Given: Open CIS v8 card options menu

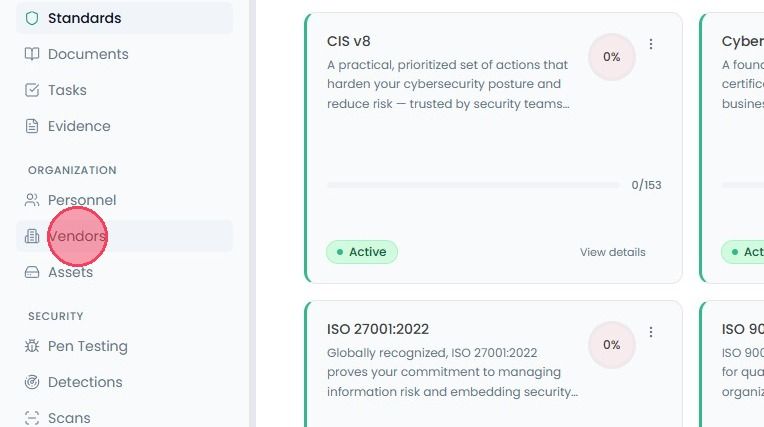Looking at the screenshot, I should (x=651, y=44).
